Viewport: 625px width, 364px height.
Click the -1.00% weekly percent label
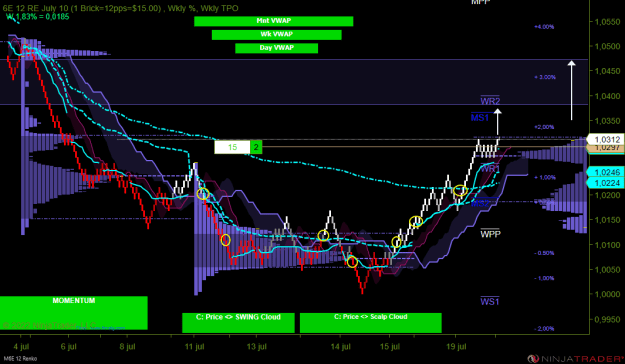point(544,278)
